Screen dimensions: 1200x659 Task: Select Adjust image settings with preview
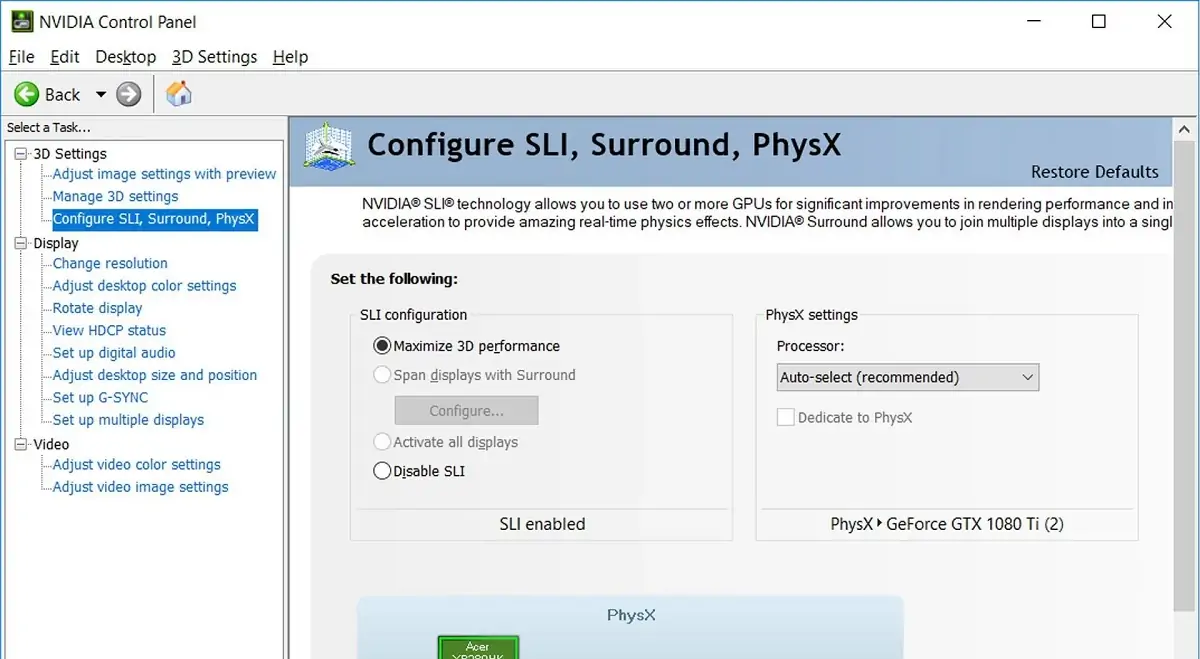click(164, 174)
